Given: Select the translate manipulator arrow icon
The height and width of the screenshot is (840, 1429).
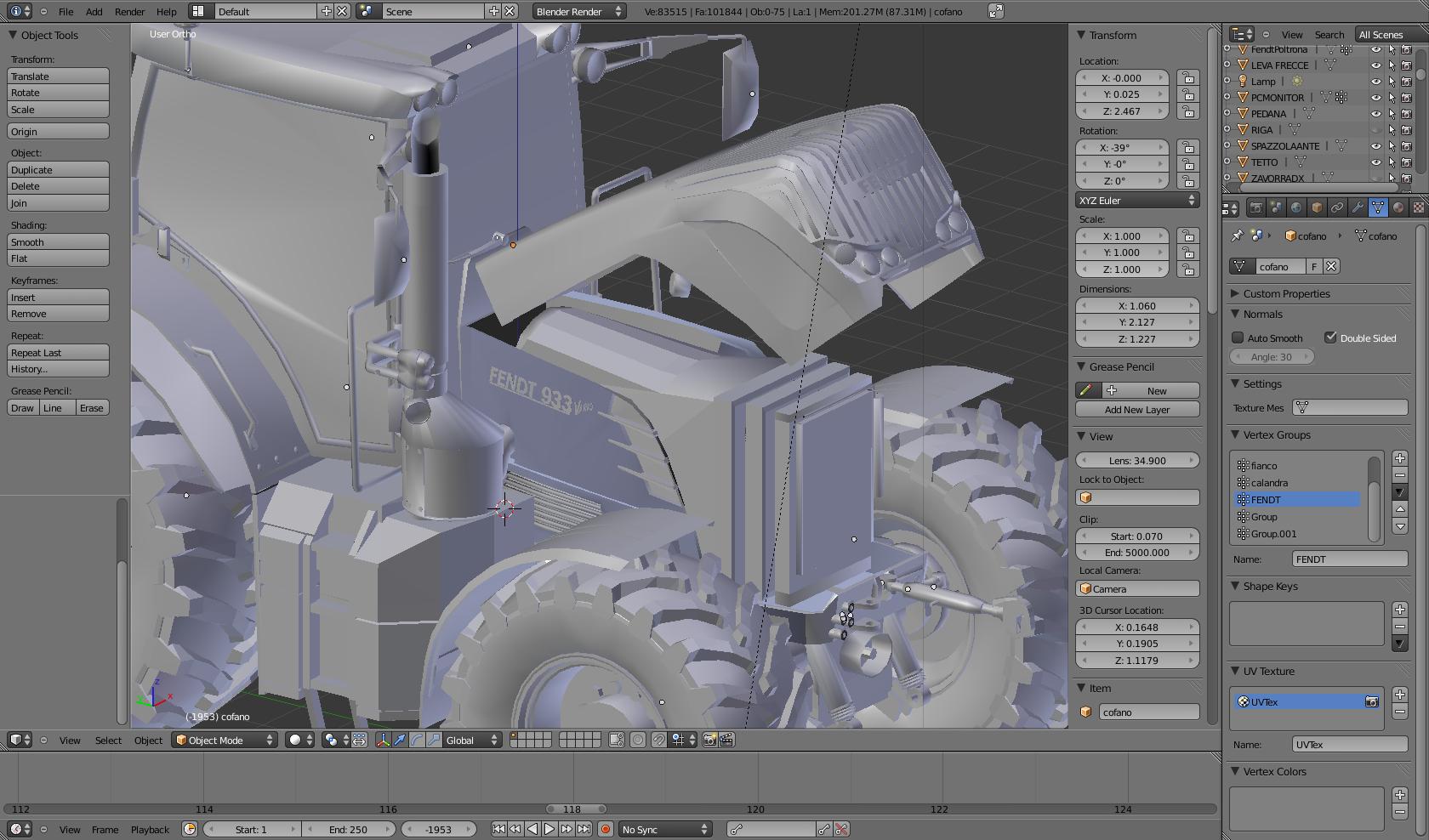Looking at the screenshot, I should [400, 740].
